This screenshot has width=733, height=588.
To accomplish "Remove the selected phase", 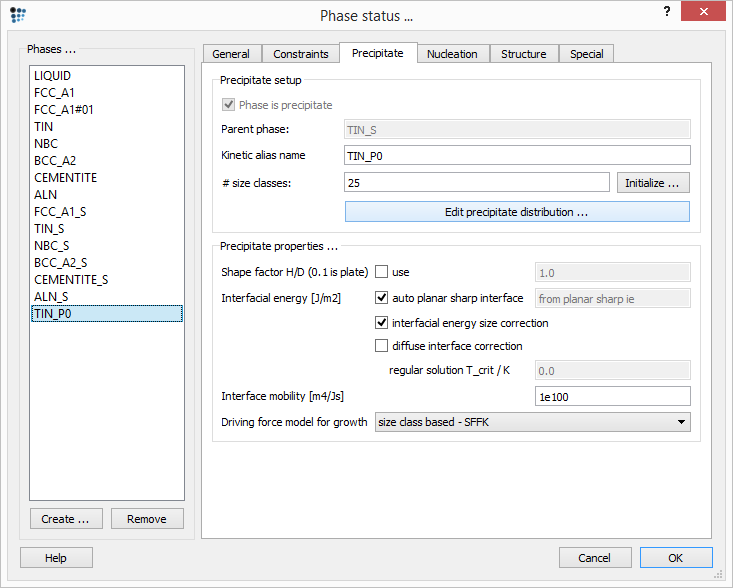I will point(147,519).
